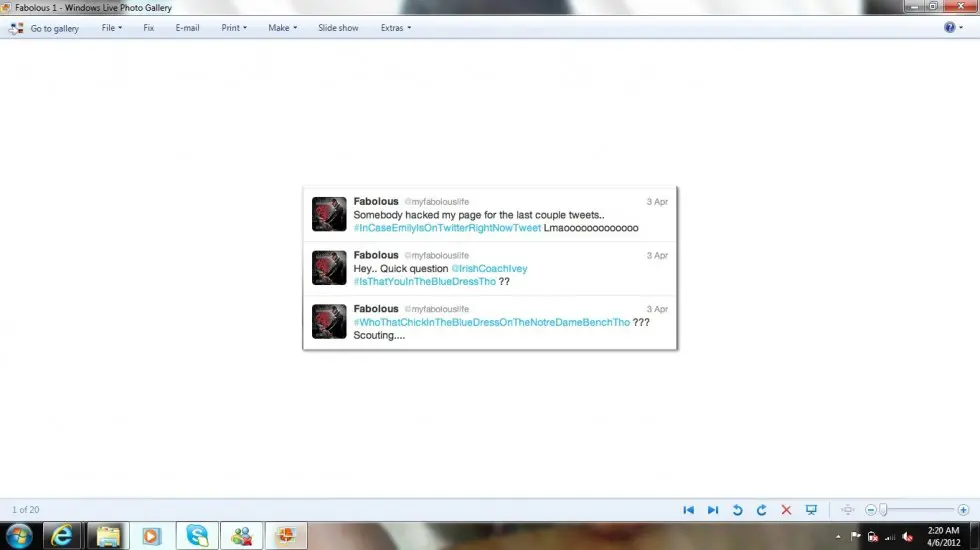Delete the current photo with red X
The image size is (980, 550).
click(786, 510)
